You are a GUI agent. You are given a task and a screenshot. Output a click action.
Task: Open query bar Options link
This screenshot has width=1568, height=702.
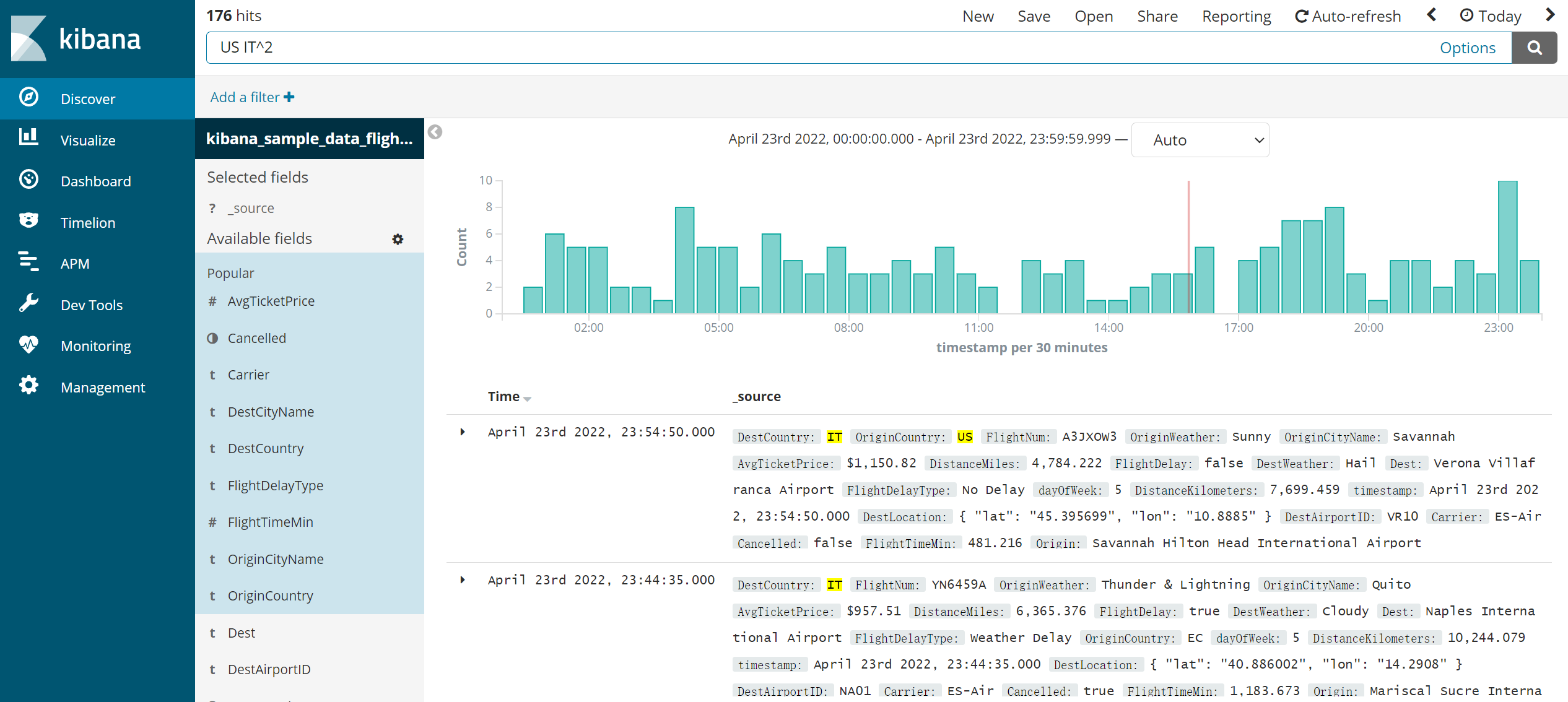coord(1467,48)
